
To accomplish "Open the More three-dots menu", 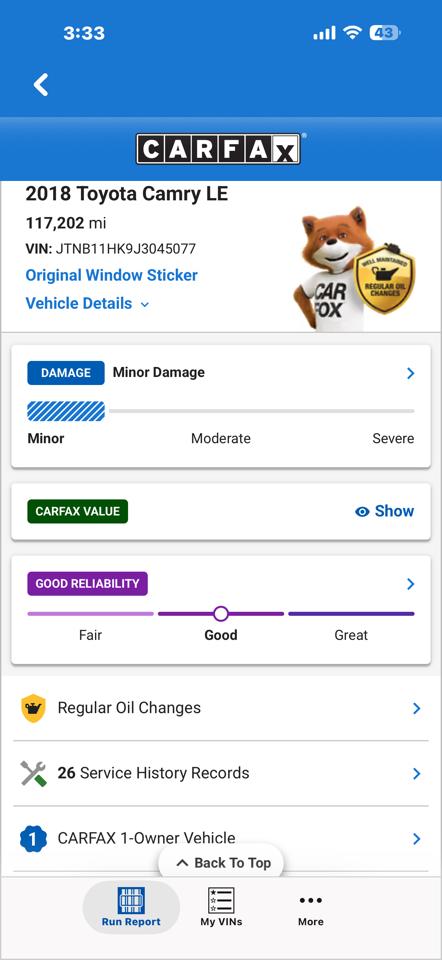I will tap(310, 900).
